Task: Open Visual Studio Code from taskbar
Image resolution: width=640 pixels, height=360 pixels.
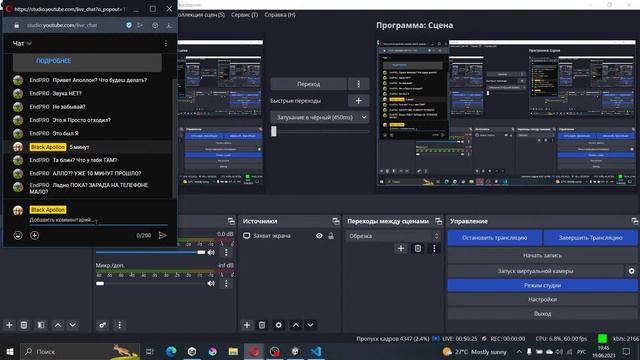Action: pos(316,352)
